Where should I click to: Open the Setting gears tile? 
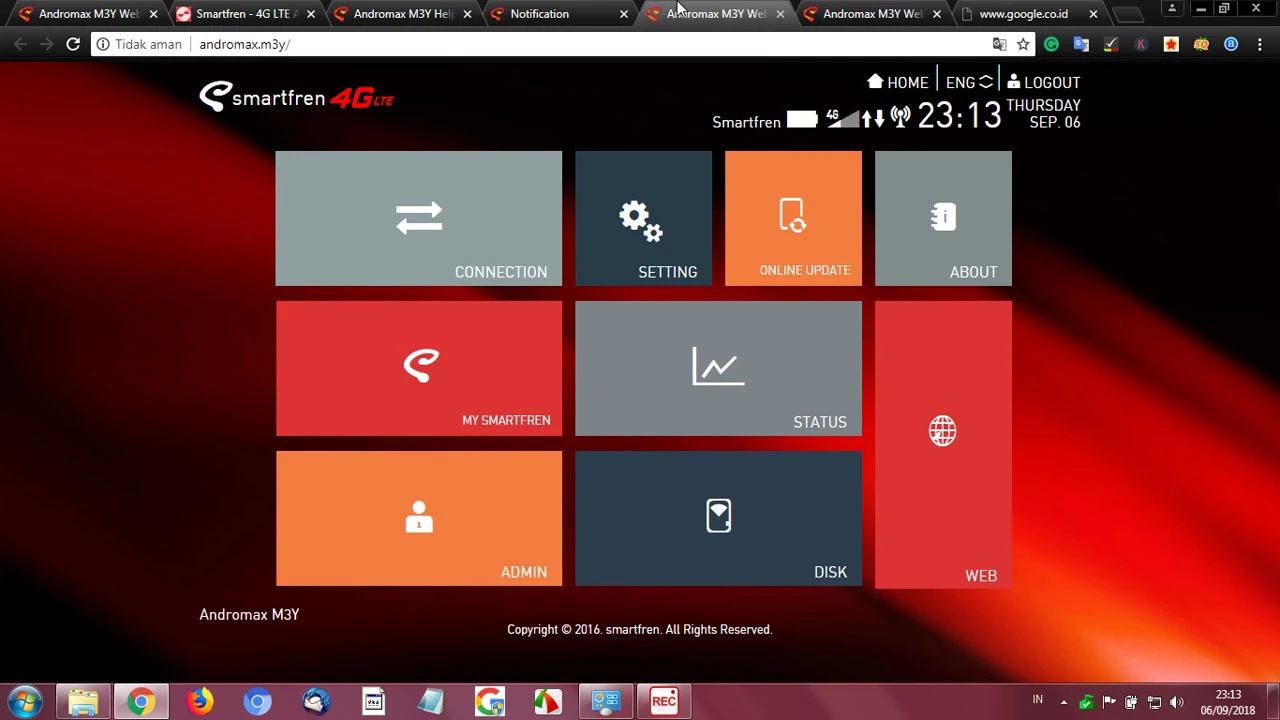(643, 218)
